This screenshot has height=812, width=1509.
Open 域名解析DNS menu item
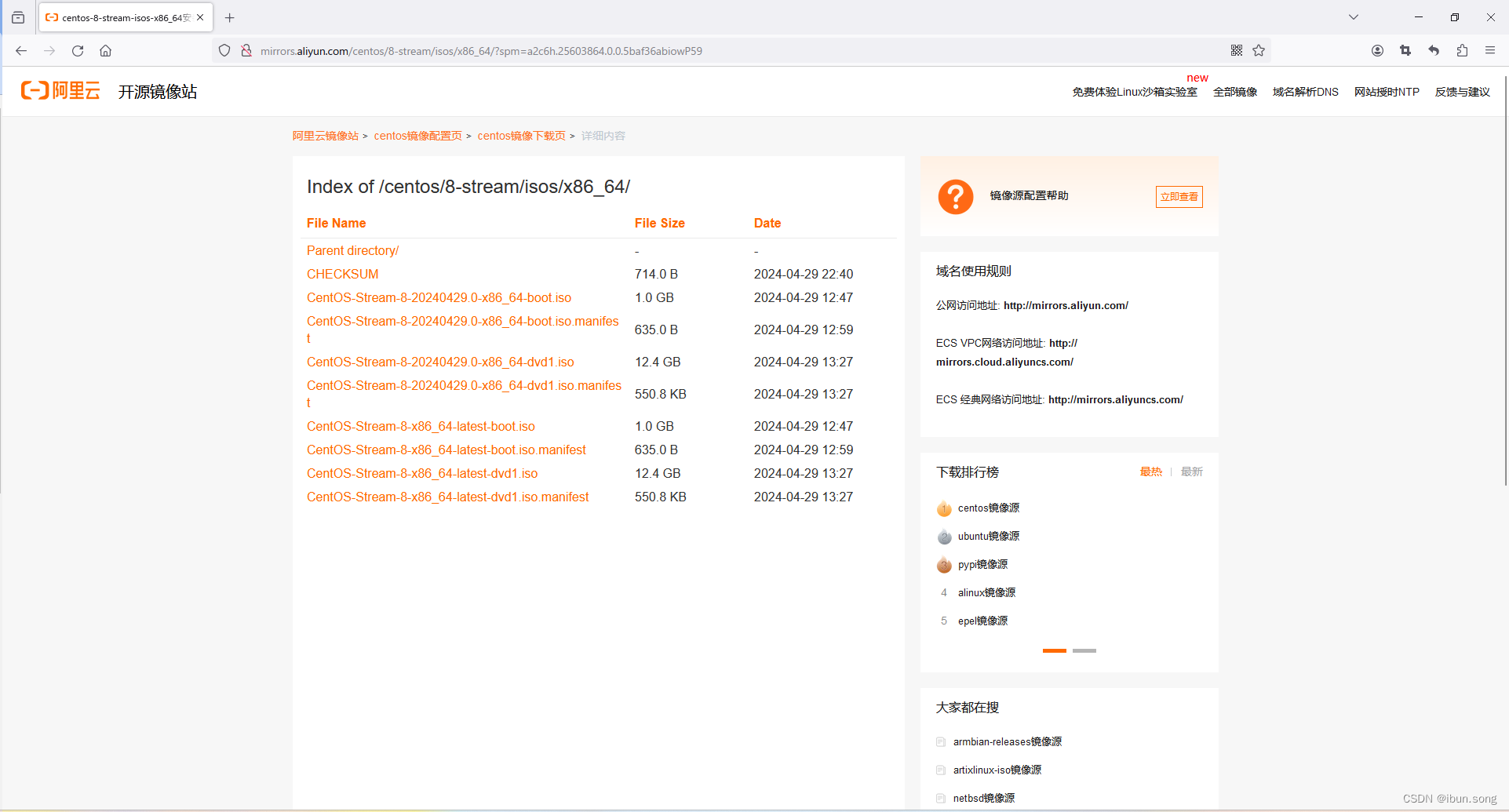click(x=1306, y=92)
